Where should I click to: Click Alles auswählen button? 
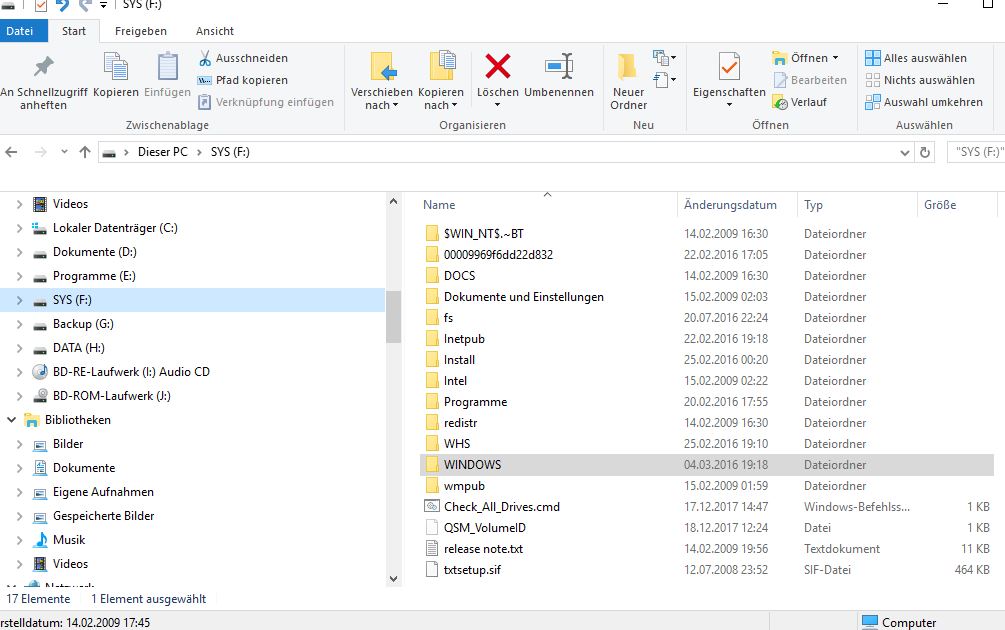(x=916, y=58)
